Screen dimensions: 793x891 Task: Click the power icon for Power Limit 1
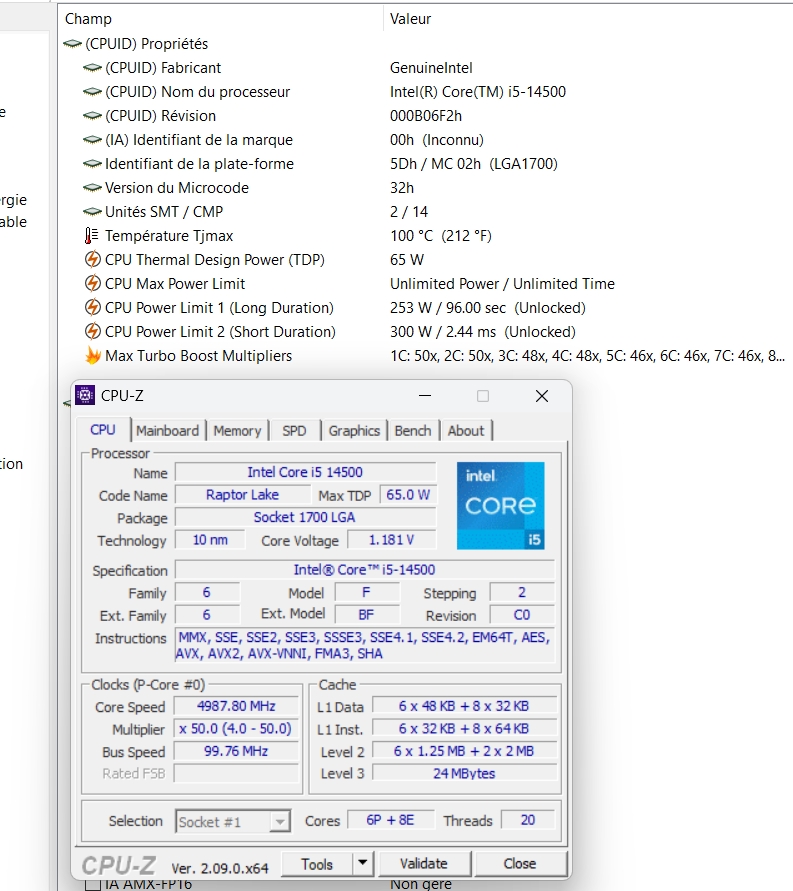pyautogui.click(x=92, y=307)
